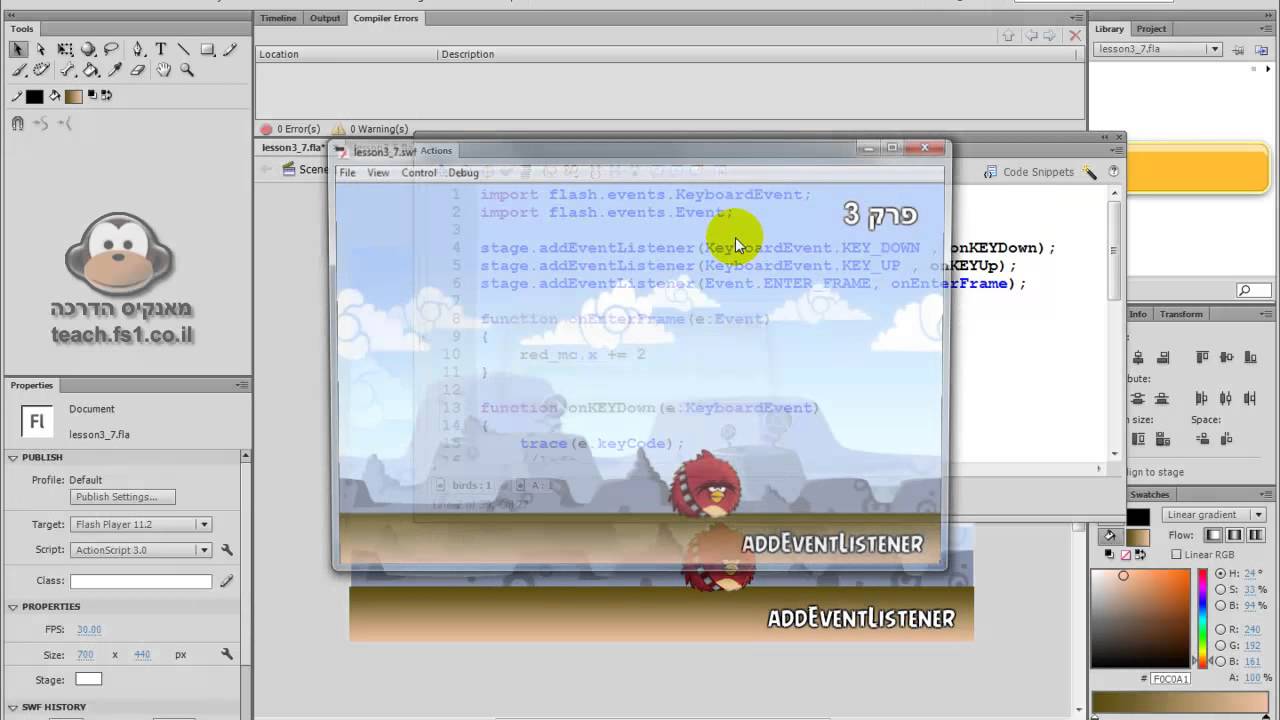Select the Lasso tool
The width and height of the screenshot is (1280, 720).
point(111,49)
